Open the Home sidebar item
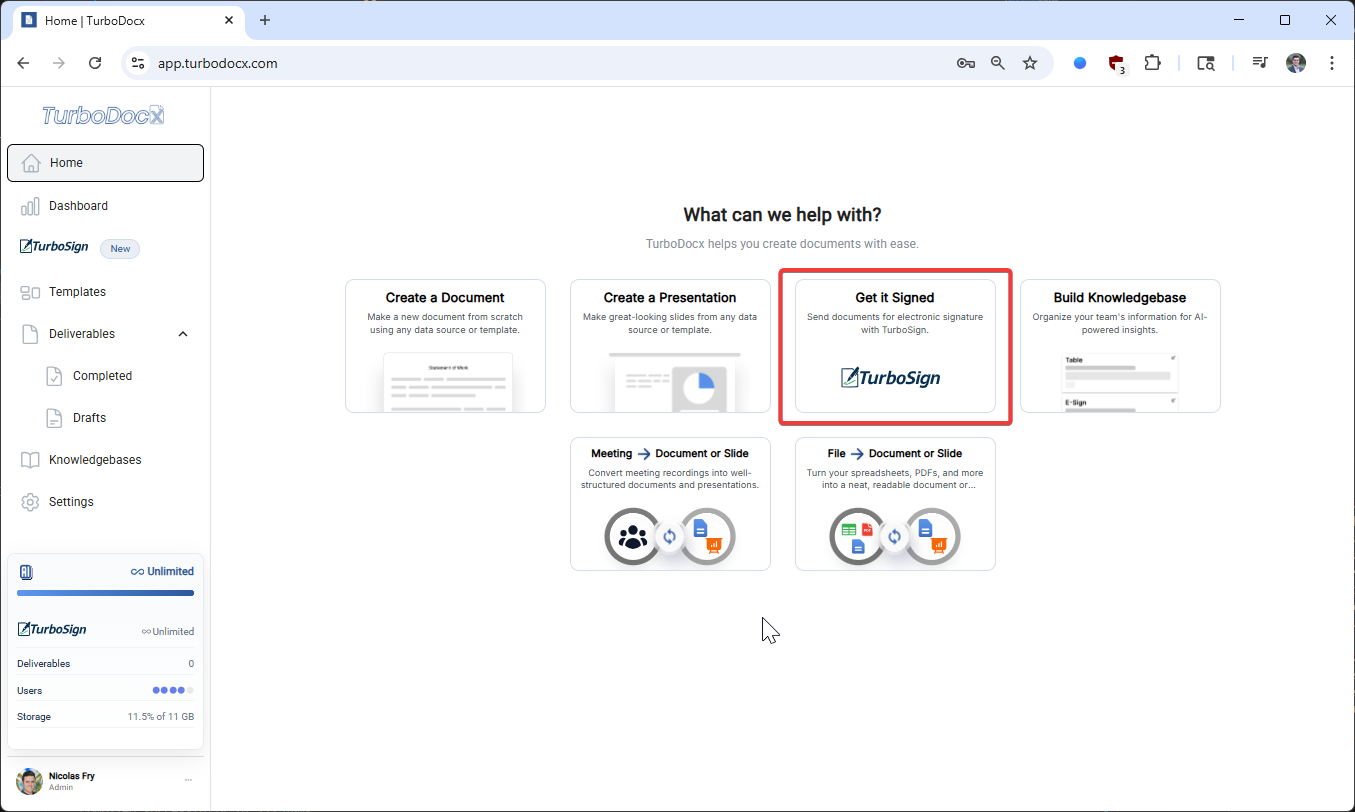This screenshot has height=812, width=1355. (x=105, y=163)
